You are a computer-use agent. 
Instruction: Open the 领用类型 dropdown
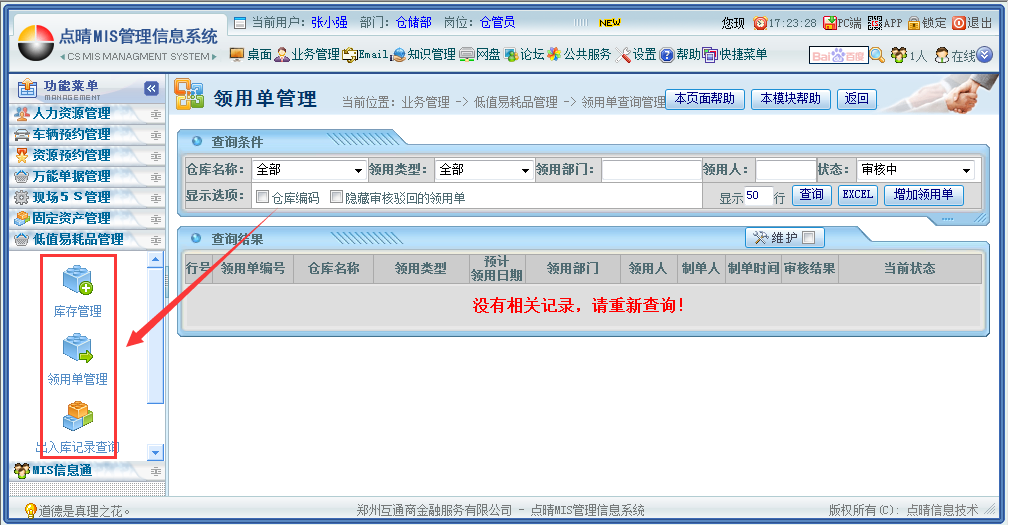tap(483, 170)
